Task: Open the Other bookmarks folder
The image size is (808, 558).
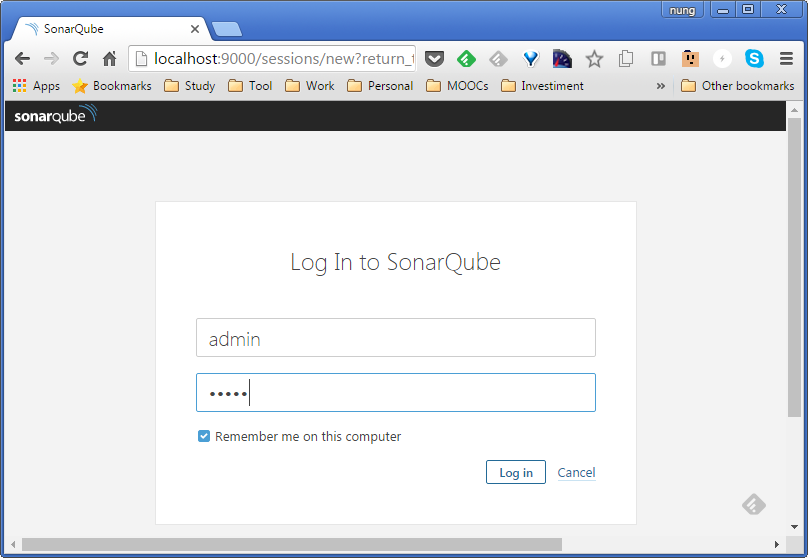Action: coord(737,86)
